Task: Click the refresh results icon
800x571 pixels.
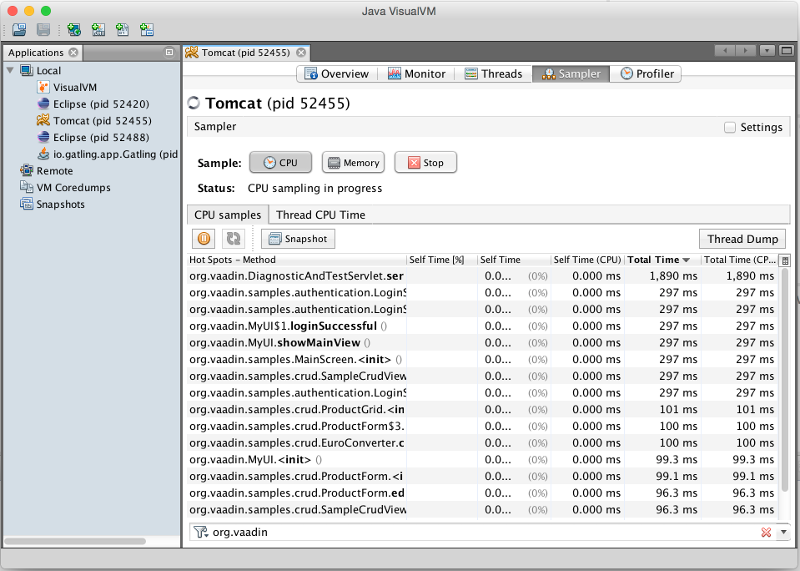Action: click(x=234, y=239)
